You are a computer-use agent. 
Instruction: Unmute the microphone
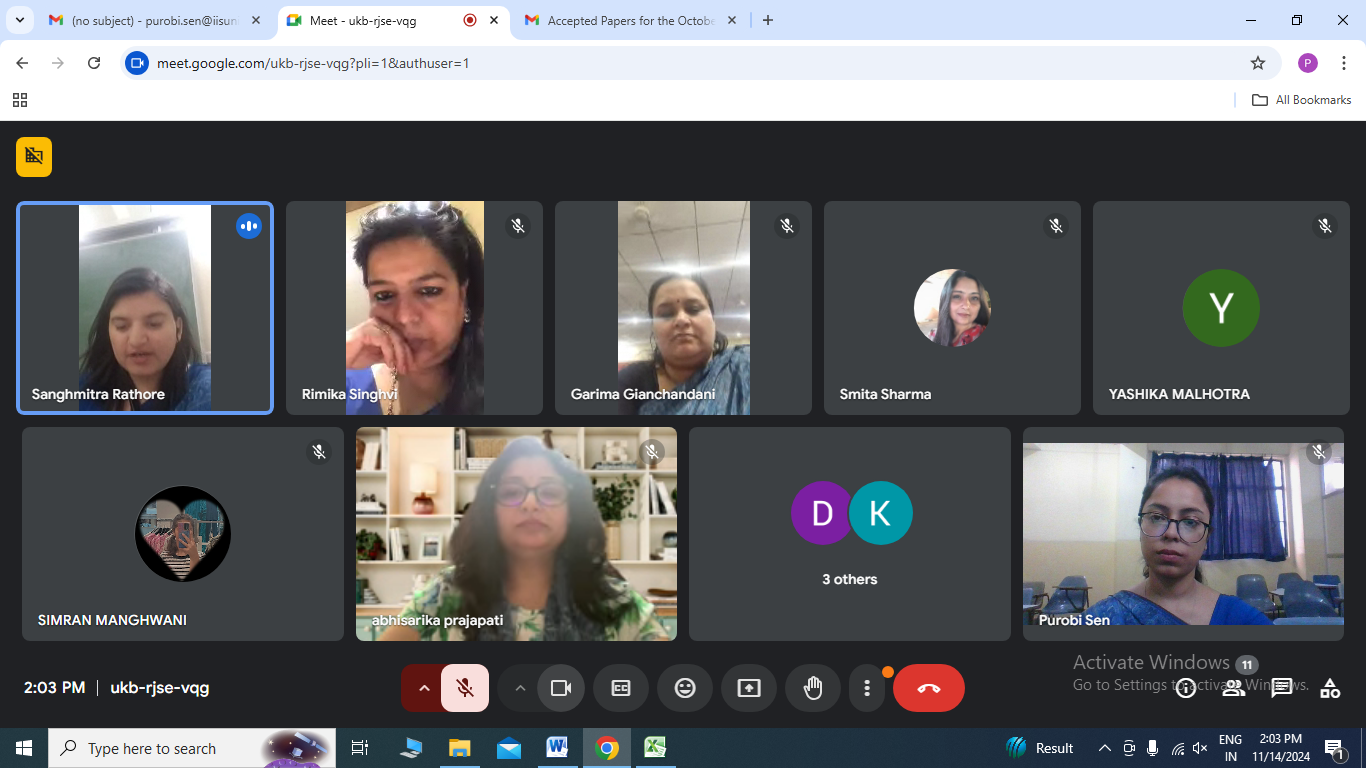point(465,688)
